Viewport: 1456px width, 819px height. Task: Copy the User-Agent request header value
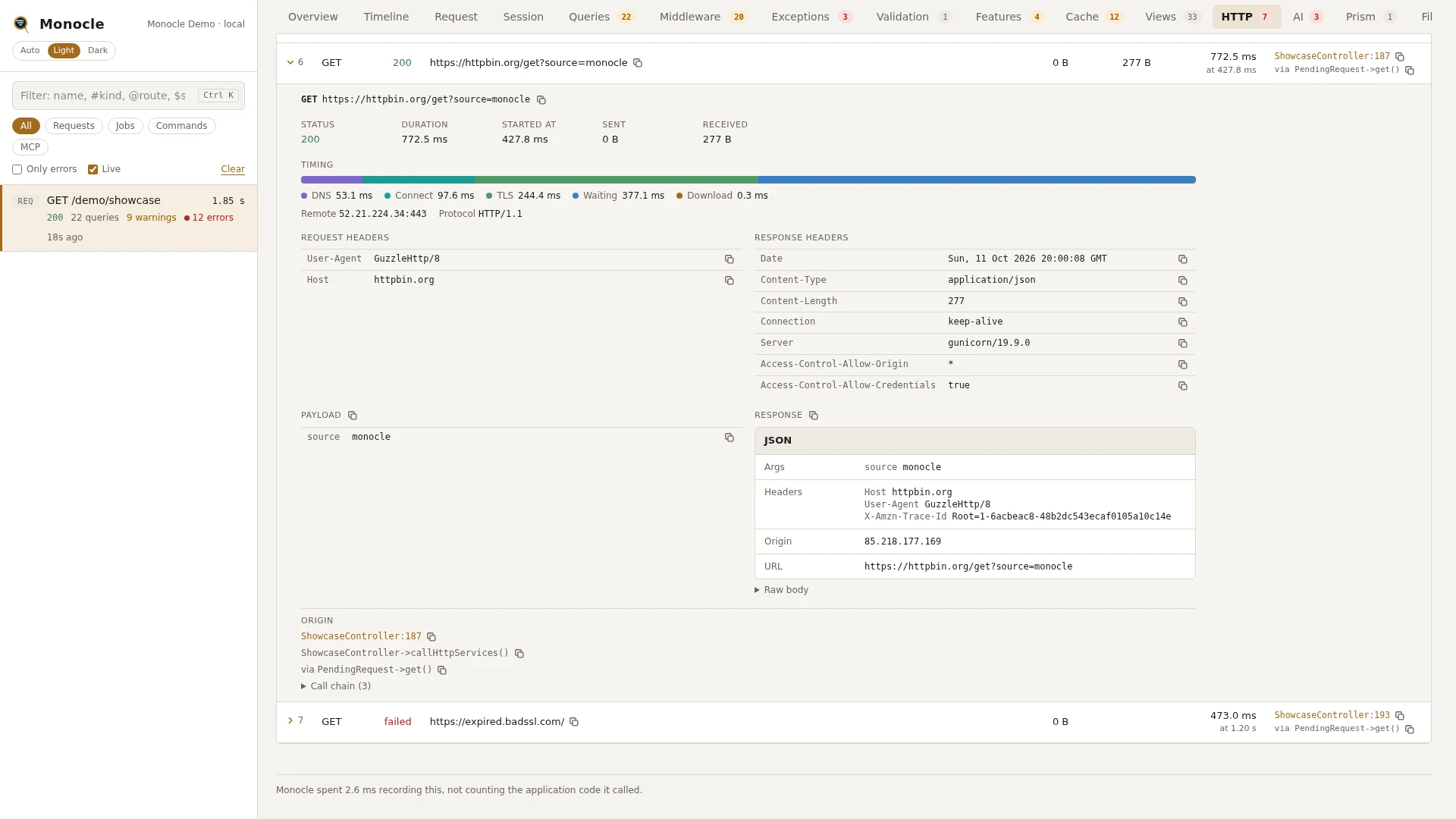coord(729,259)
